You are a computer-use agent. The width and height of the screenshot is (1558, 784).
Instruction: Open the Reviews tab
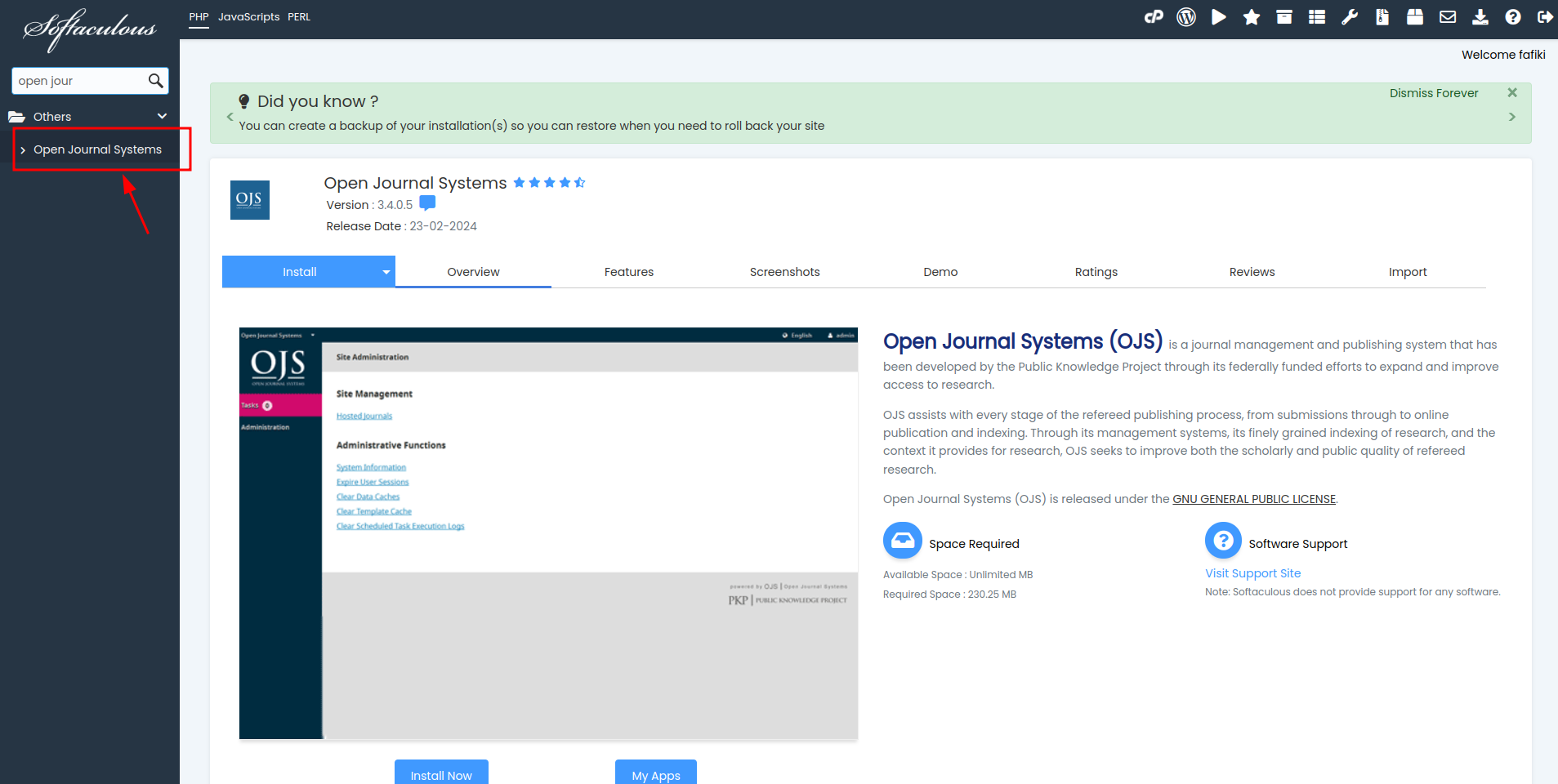1252,272
